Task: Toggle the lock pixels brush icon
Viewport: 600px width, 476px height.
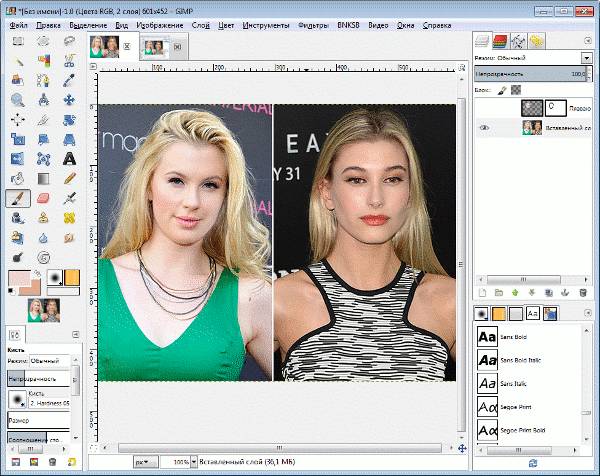Action: 502,90
